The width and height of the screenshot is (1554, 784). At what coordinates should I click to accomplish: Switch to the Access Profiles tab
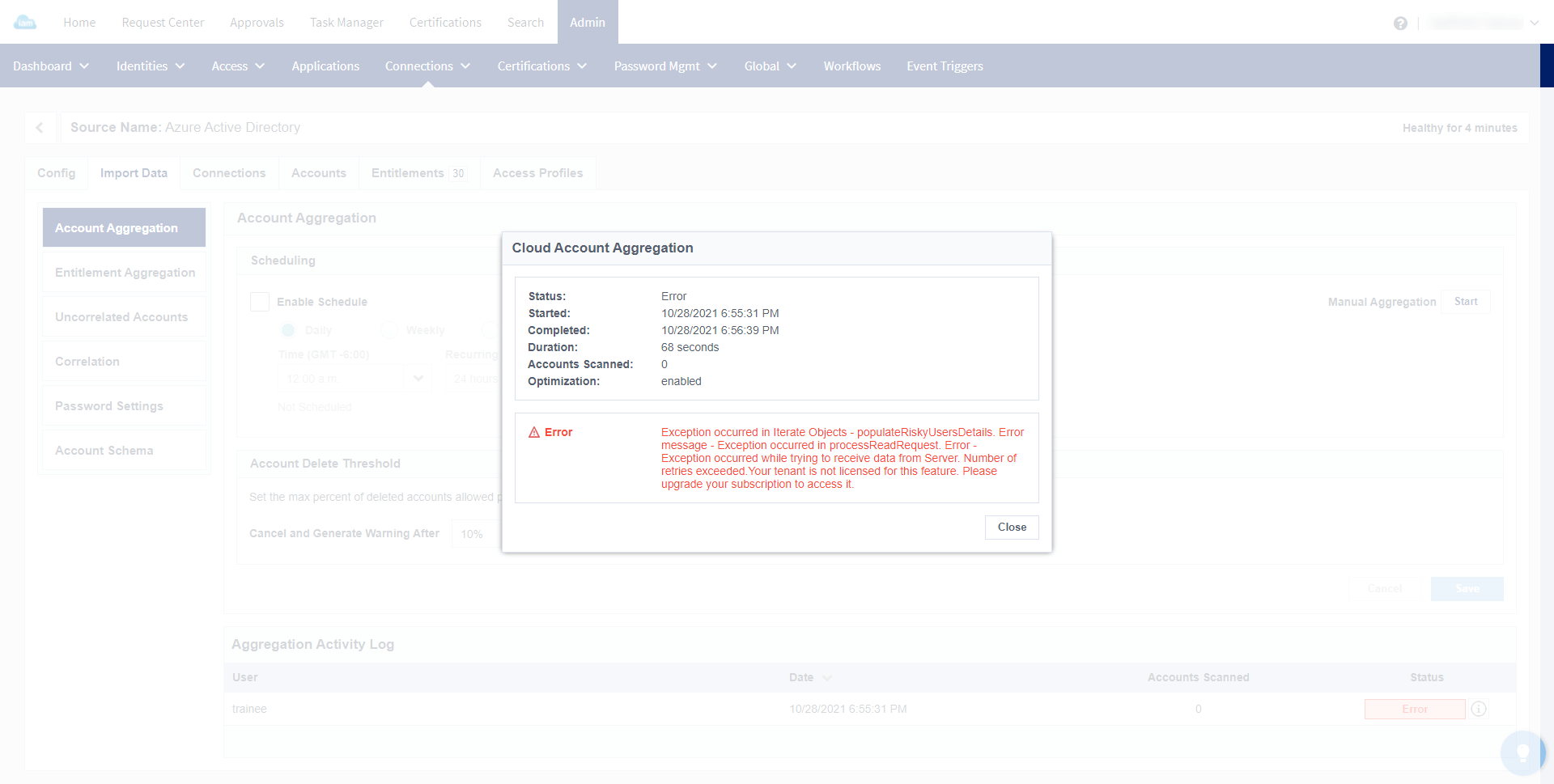538,173
